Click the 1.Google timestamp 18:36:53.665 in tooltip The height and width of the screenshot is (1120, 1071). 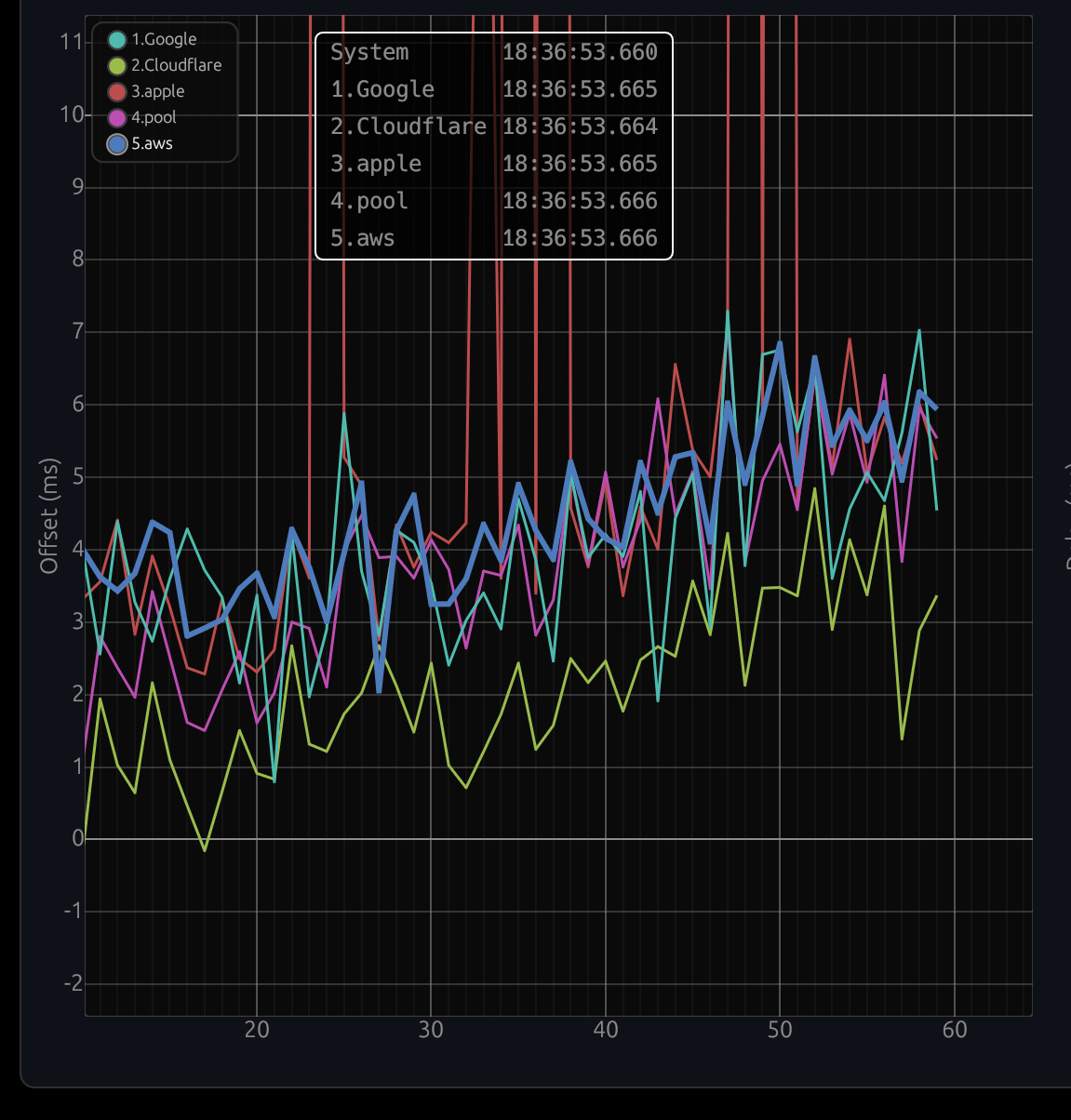pyautogui.click(x=580, y=89)
